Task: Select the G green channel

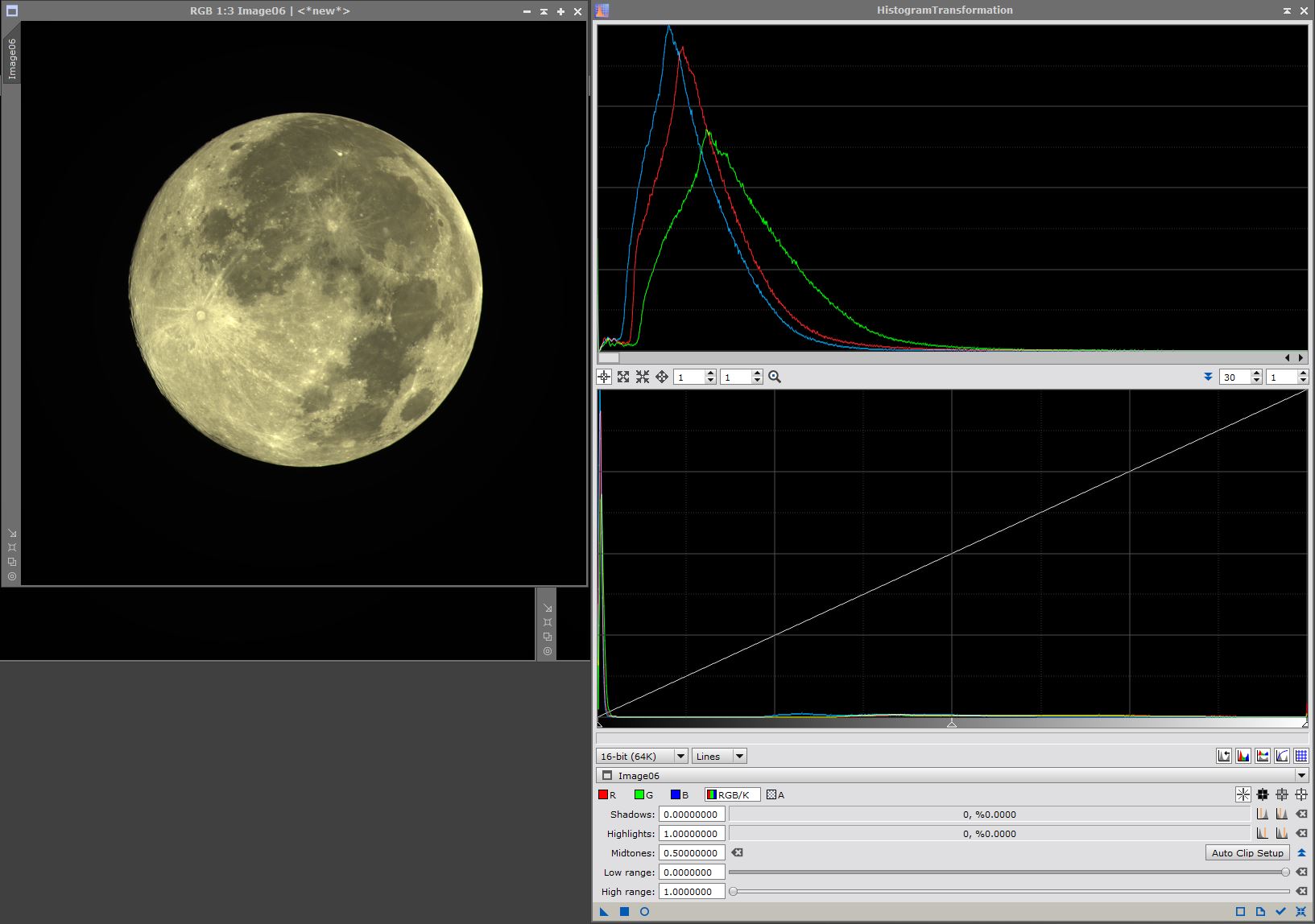Action: [x=644, y=794]
